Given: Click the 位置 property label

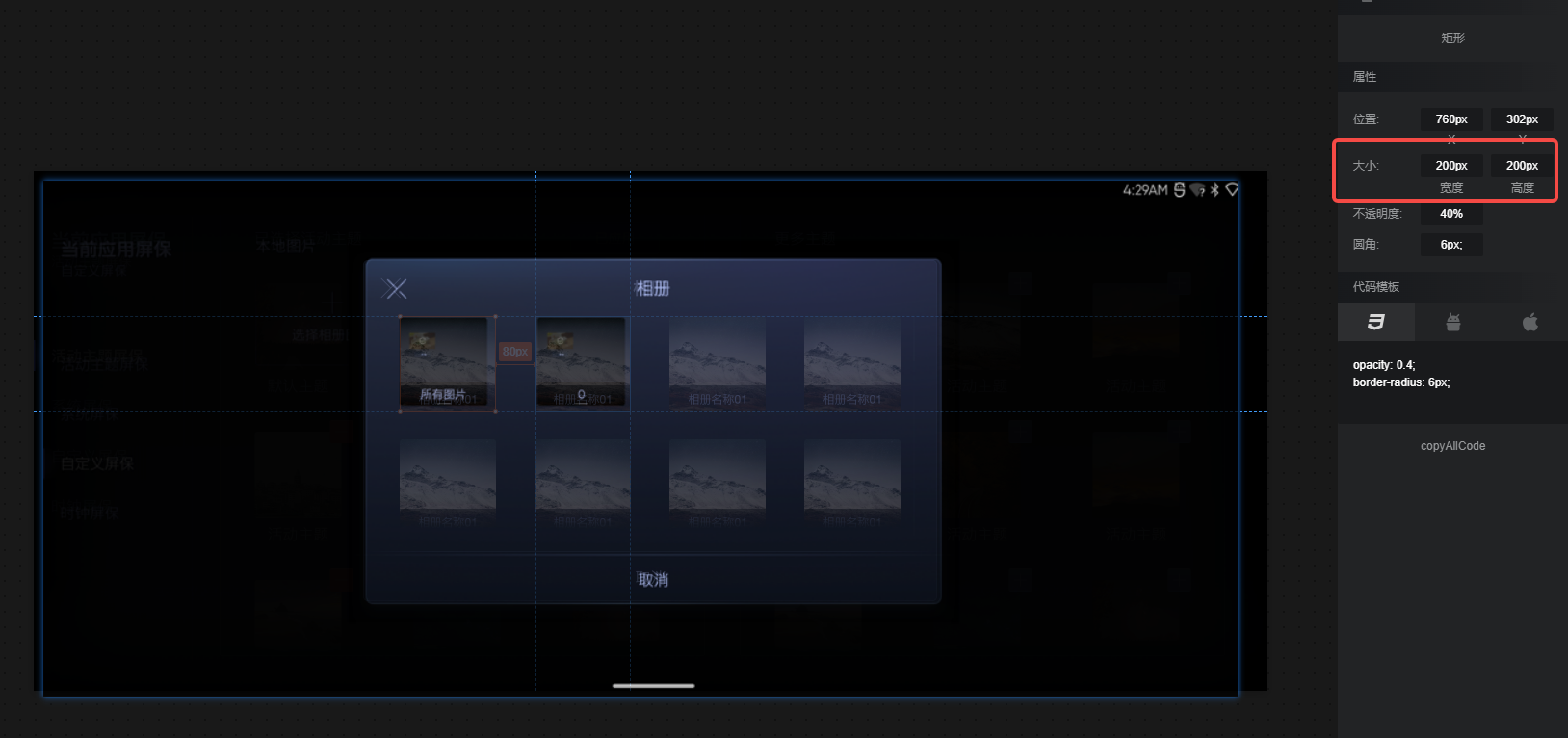Looking at the screenshot, I should [x=1366, y=119].
